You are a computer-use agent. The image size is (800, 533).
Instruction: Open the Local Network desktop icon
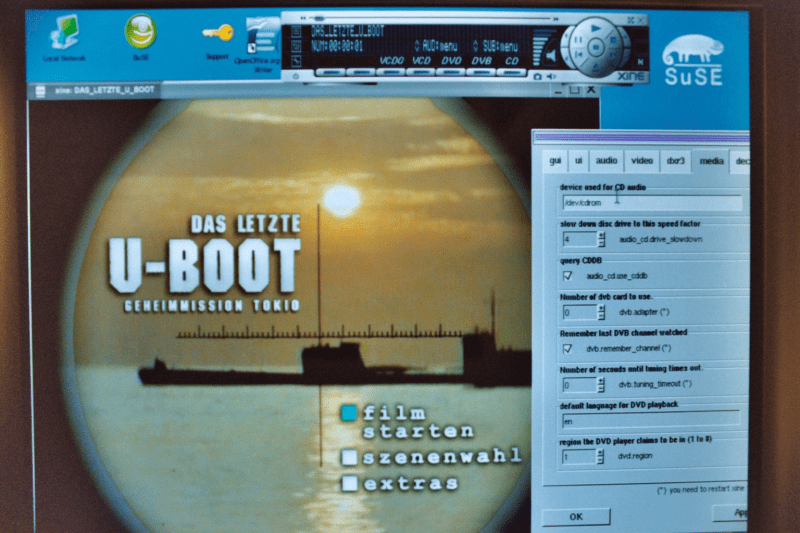[64, 38]
